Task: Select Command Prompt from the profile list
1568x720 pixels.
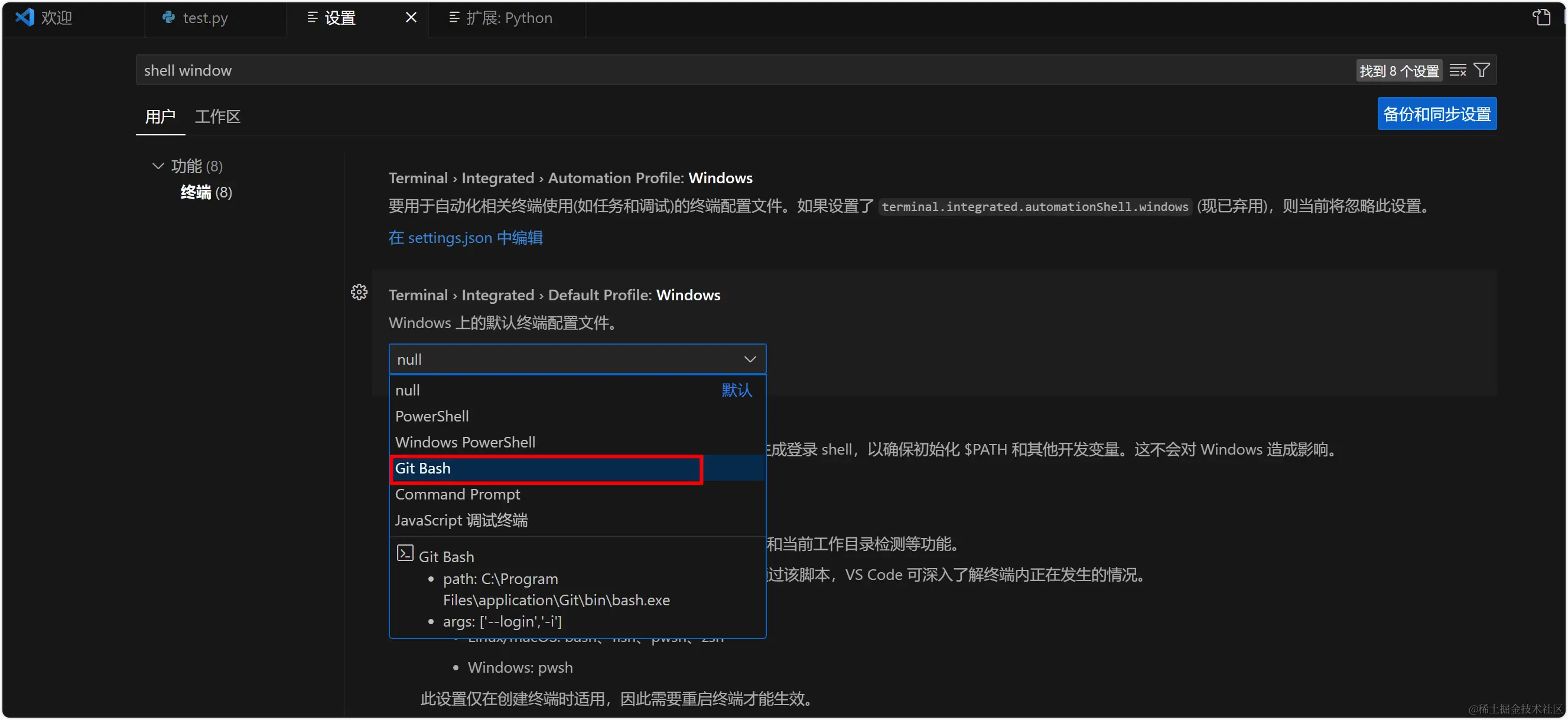Action: click(457, 494)
